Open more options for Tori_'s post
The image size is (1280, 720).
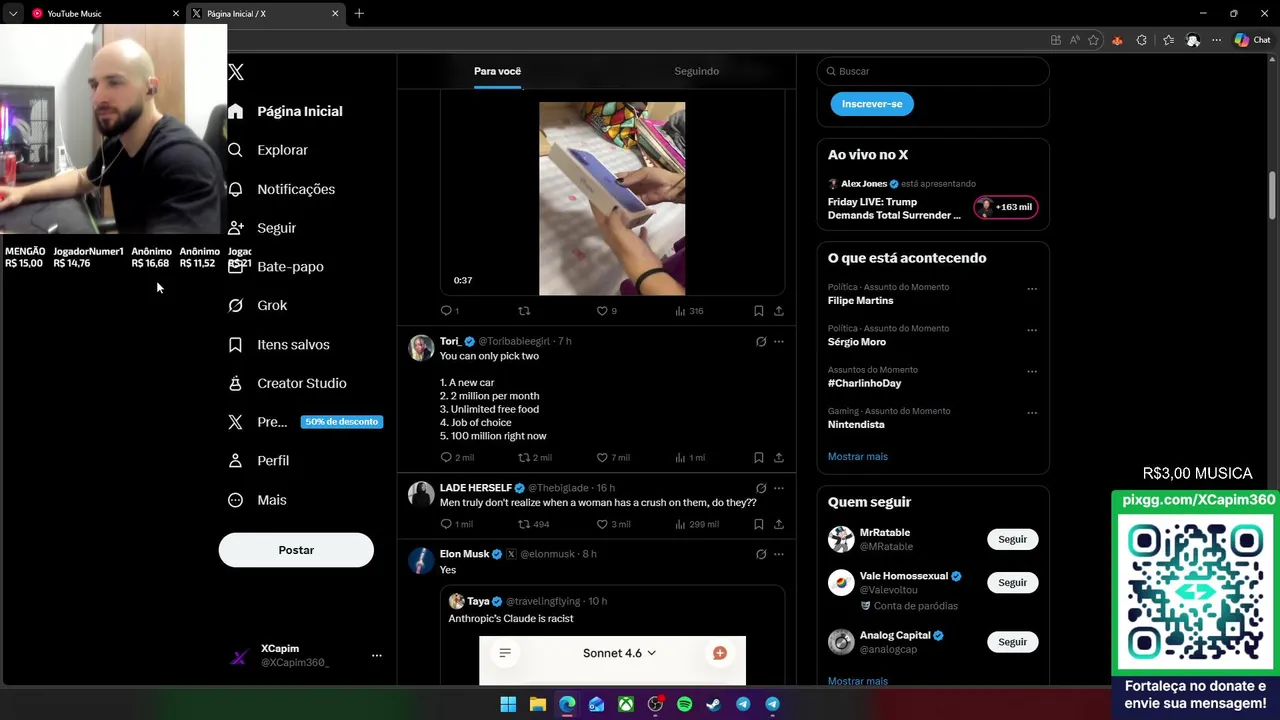coord(779,342)
